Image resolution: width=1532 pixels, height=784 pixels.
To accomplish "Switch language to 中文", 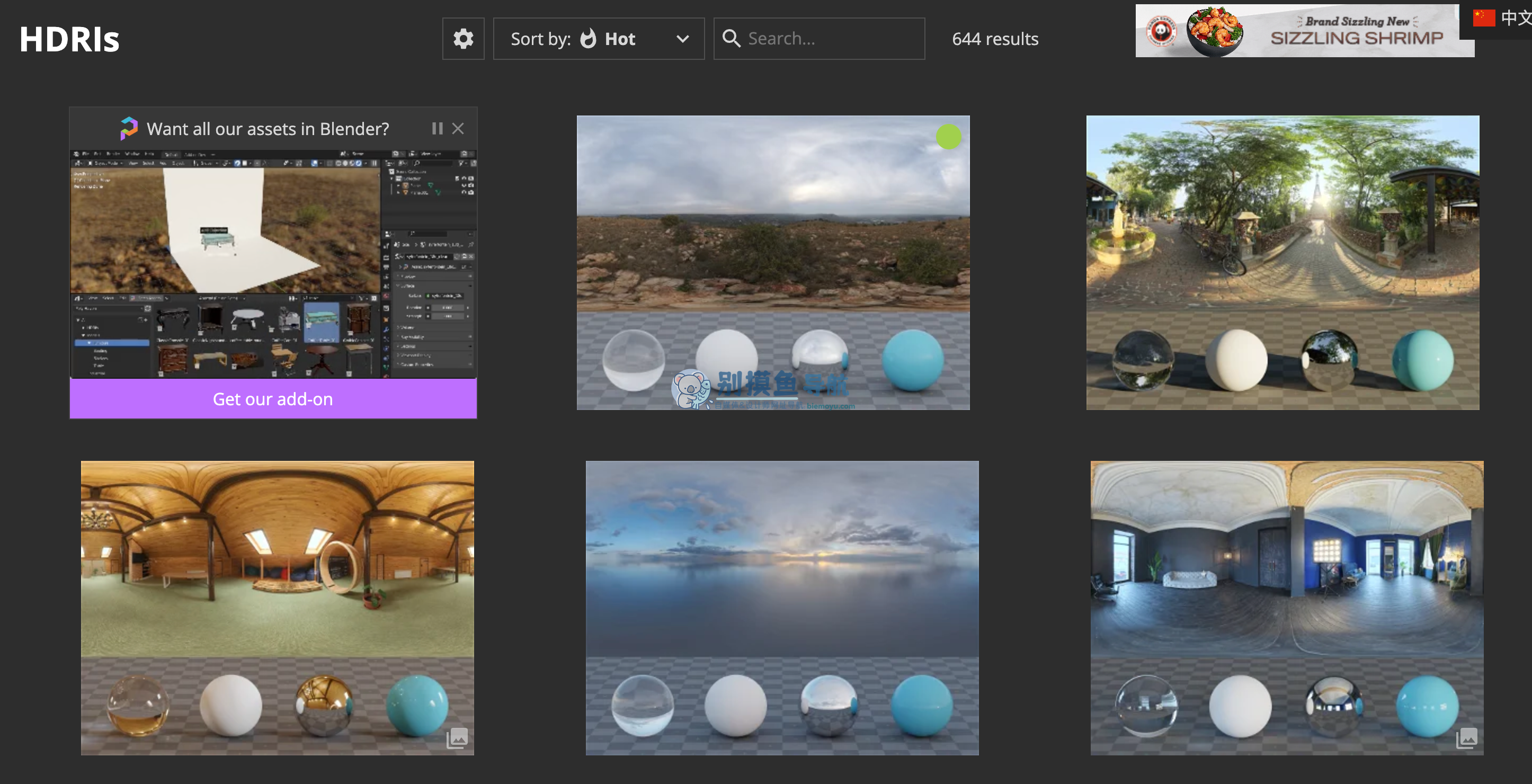I will 1516,18.
